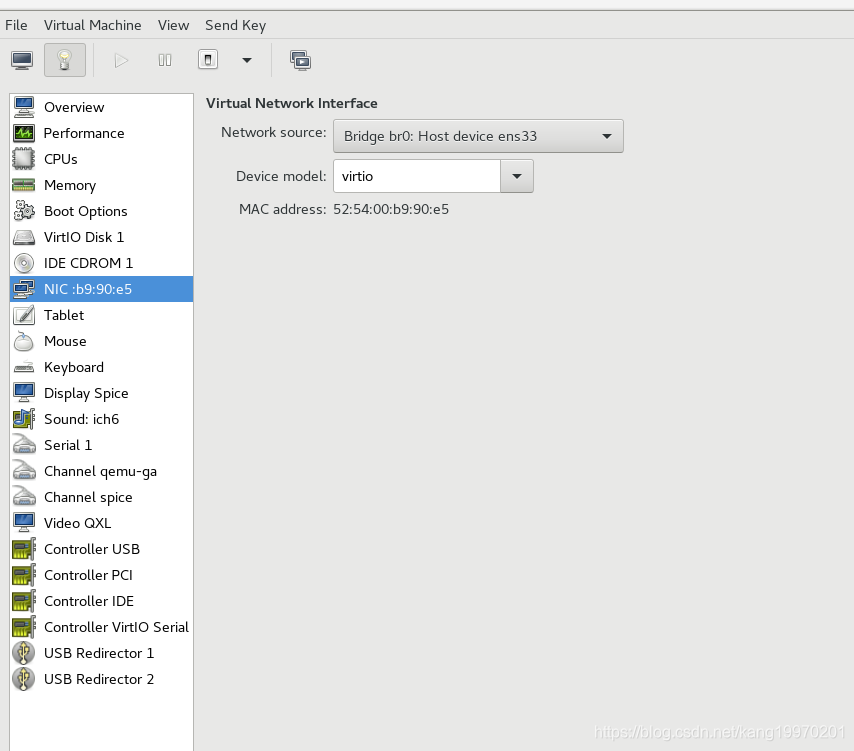Open Boot Options entry

coord(102,211)
